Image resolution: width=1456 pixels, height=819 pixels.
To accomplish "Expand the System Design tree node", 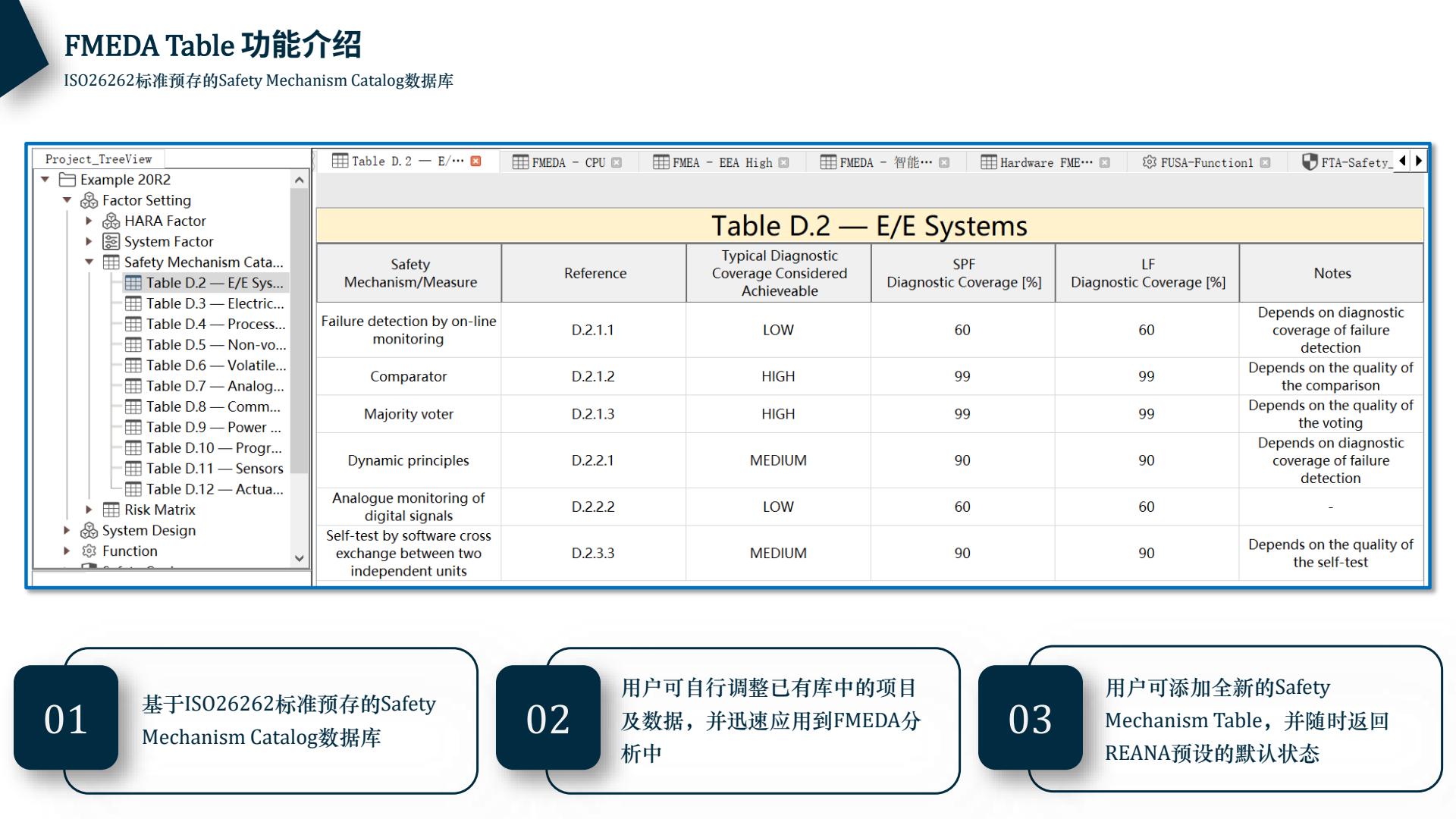I will (x=68, y=530).
